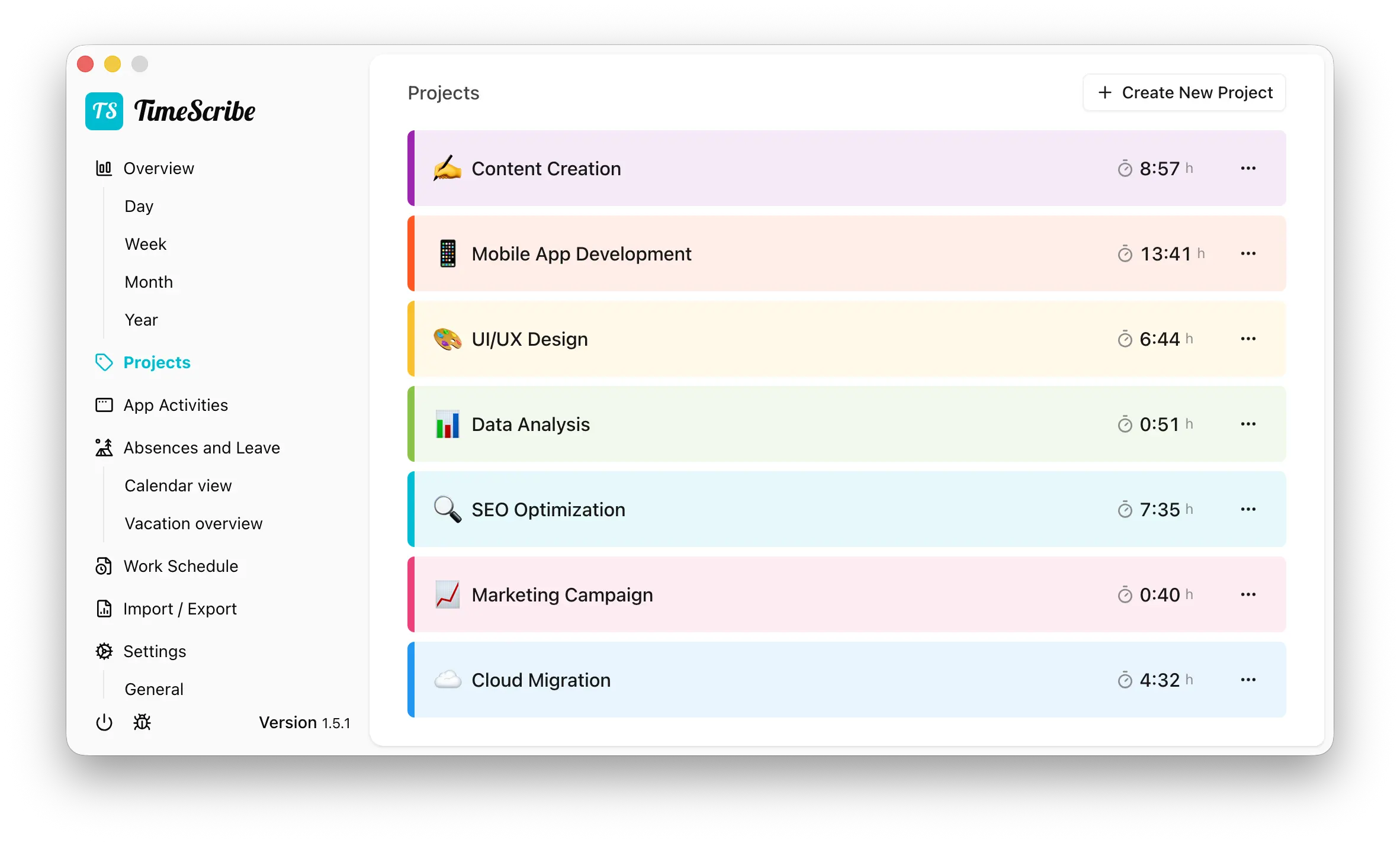Click the Marketing Campaign chart emoji
This screenshot has width=1400, height=843.
(x=448, y=594)
